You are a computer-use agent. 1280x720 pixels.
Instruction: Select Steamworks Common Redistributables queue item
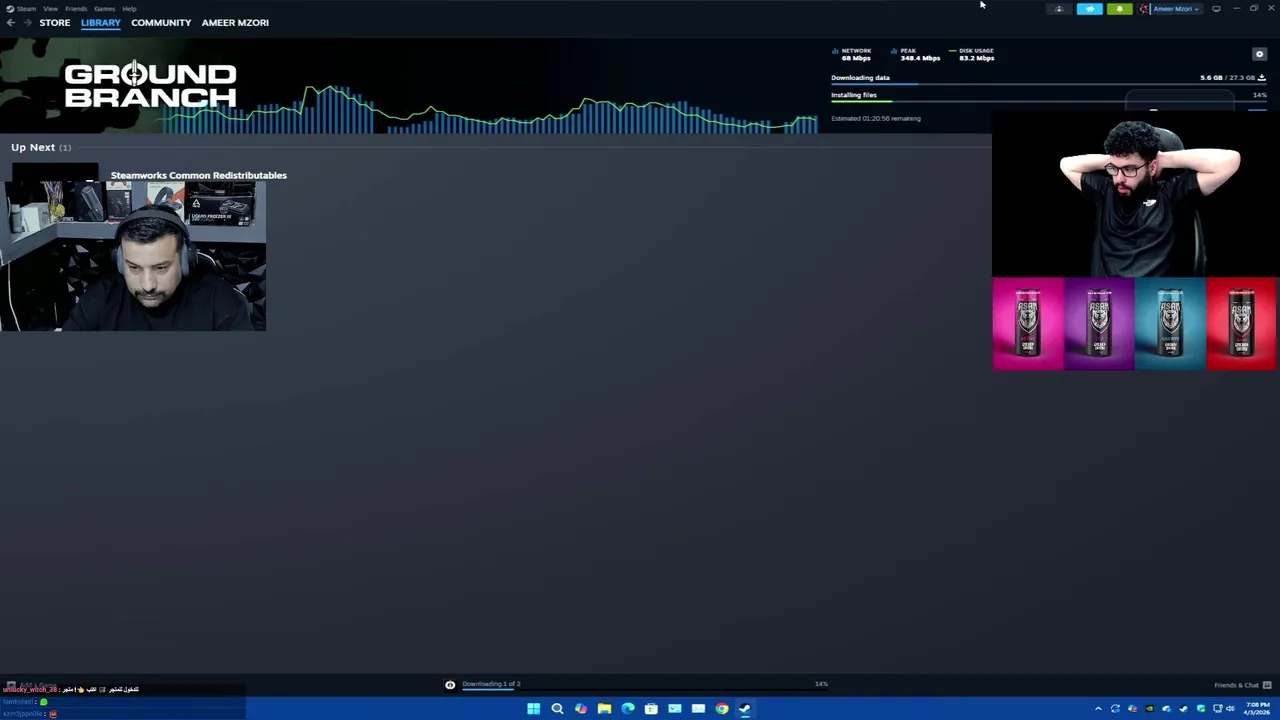pos(198,175)
